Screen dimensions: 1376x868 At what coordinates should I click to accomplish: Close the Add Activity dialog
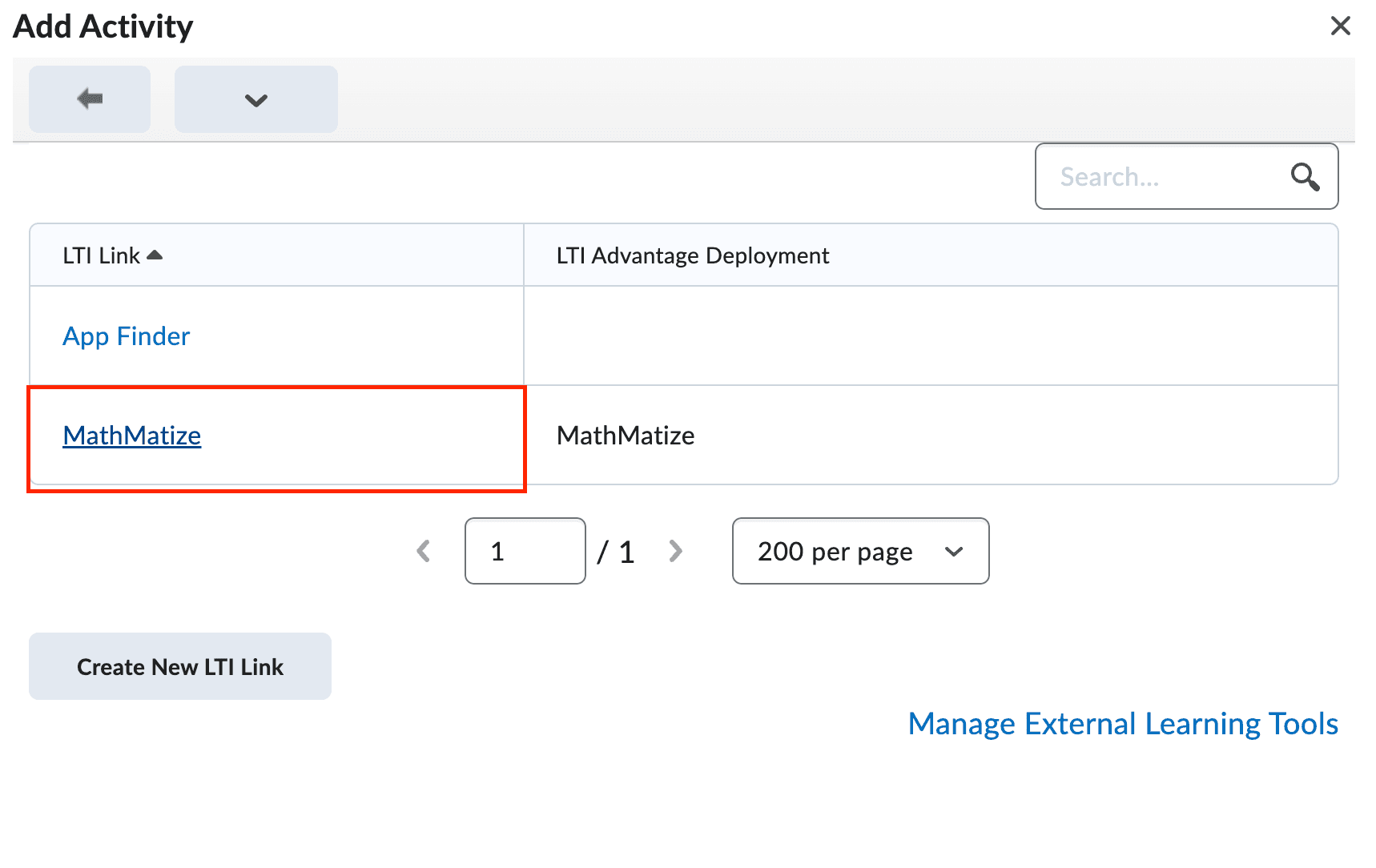(x=1340, y=26)
